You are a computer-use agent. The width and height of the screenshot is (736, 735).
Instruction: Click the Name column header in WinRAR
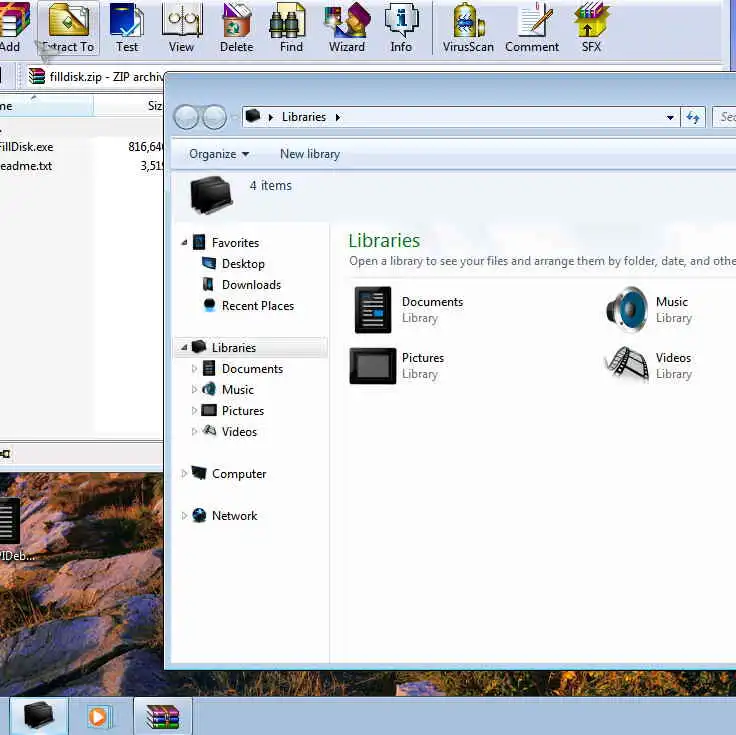(x=46, y=106)
